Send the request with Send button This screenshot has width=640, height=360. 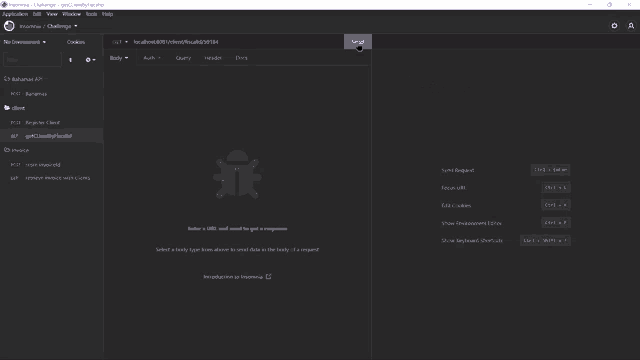pyautogui.click(x=358, y=42)
